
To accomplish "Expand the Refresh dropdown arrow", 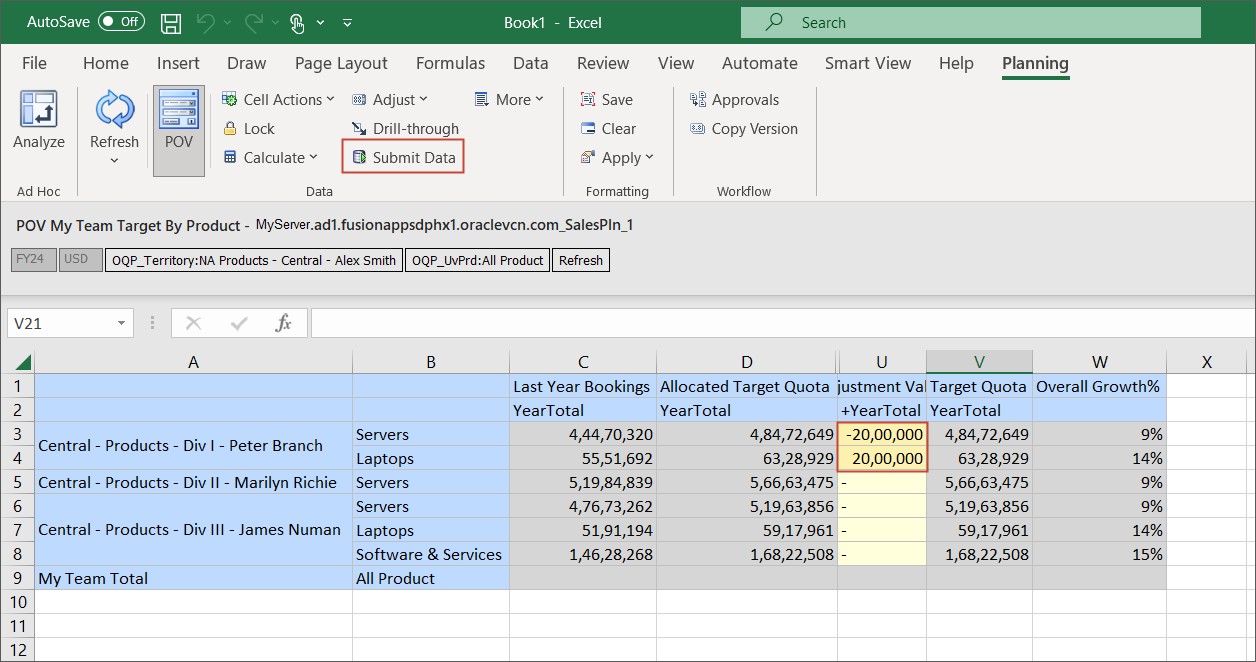I will click(114, 160).
